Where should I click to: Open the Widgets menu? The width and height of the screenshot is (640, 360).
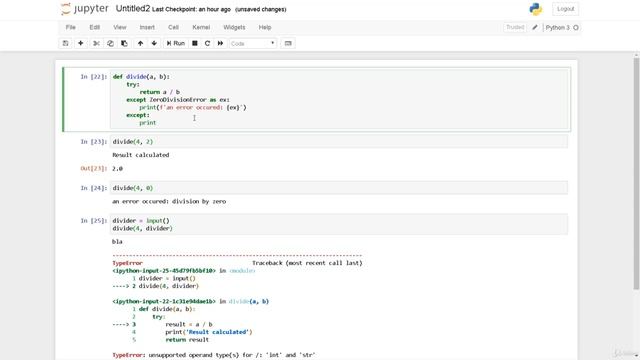(234, 27)
